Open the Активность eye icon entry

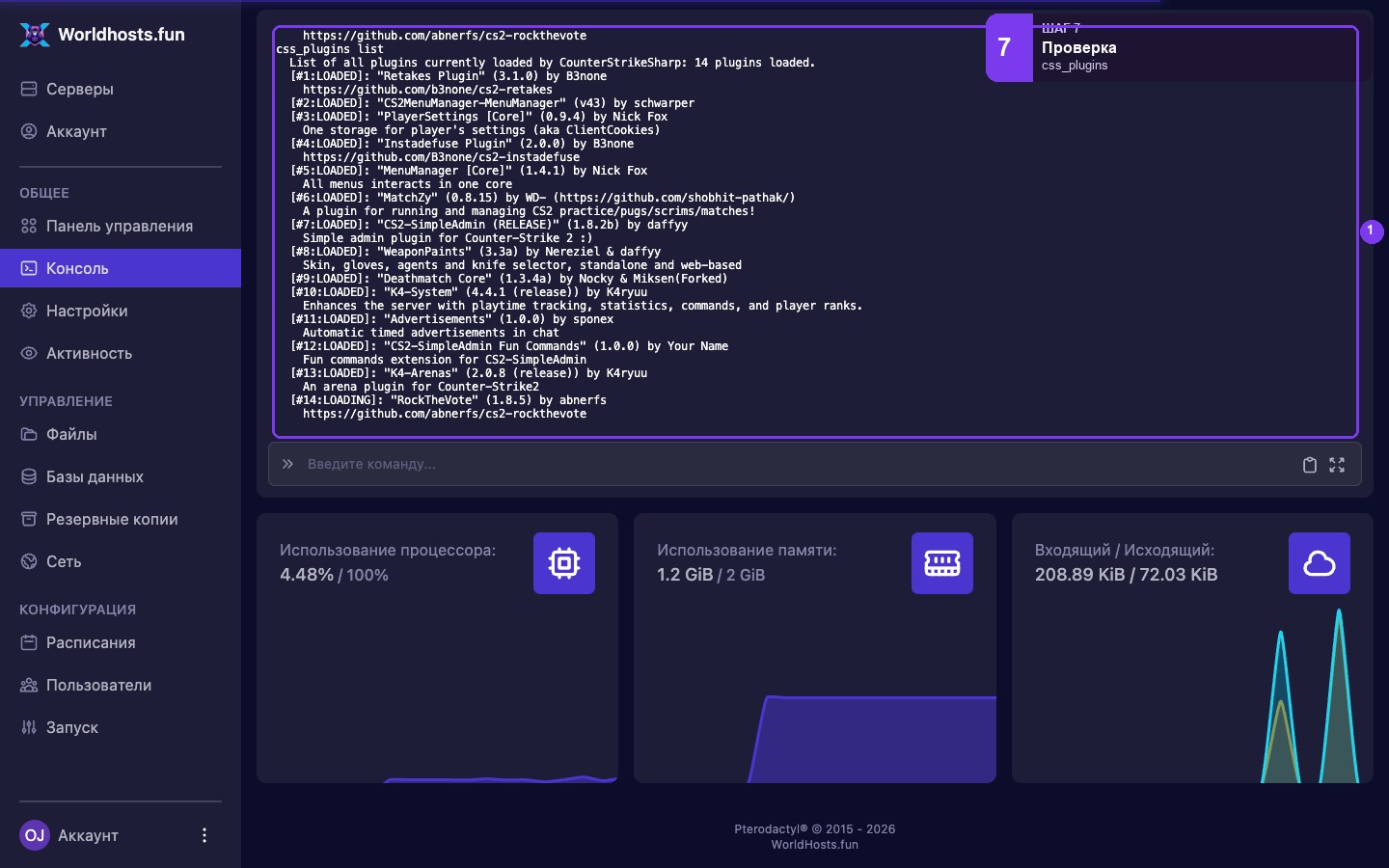121,353
